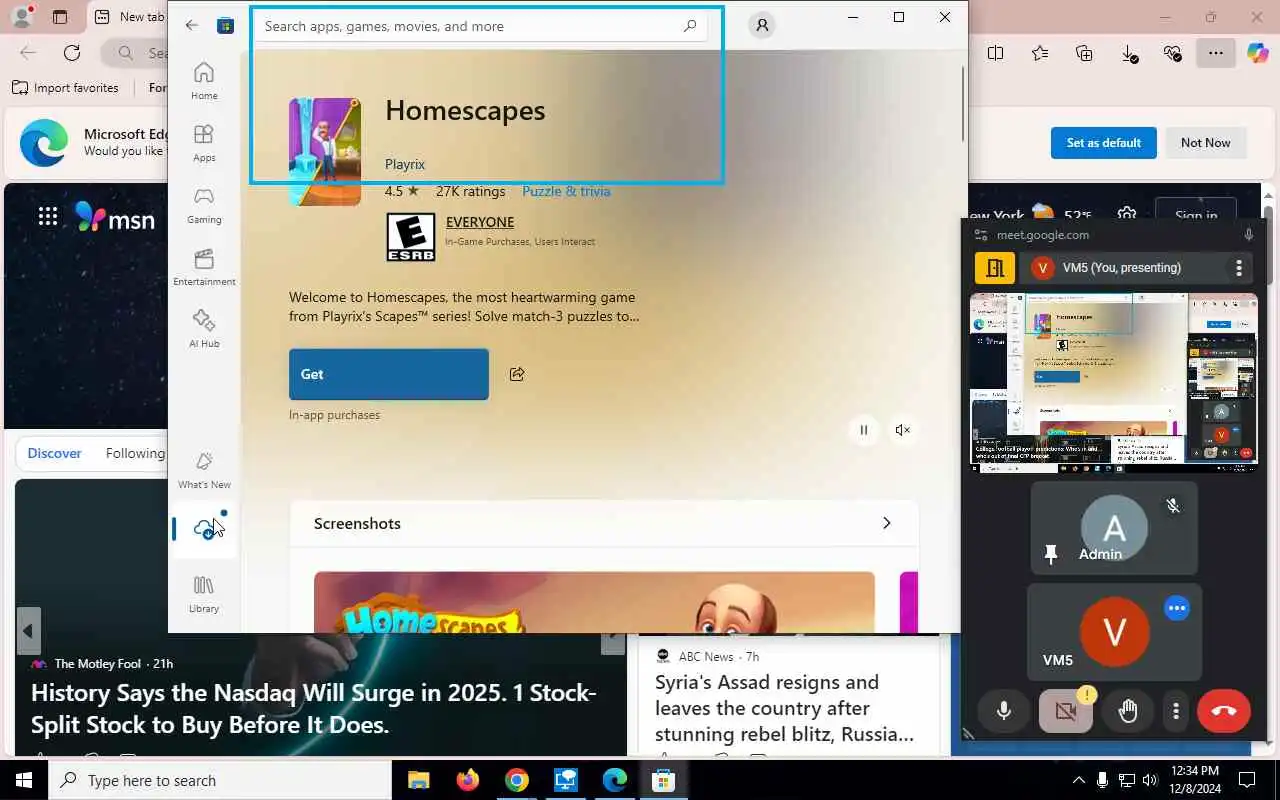Screen dimensions: 1280x800
Task: Open Puzzle & trivia category link
Action: click(566, 191)
